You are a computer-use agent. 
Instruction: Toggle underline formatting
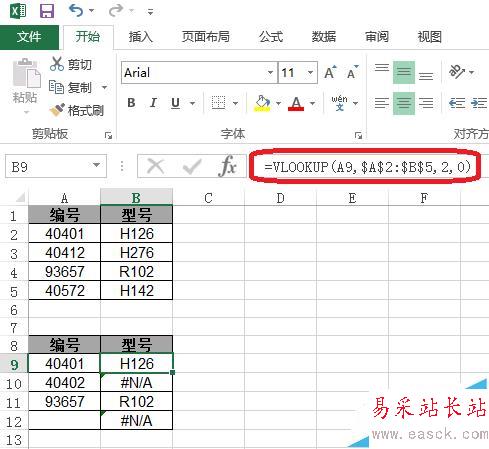[x=175, y=103]
